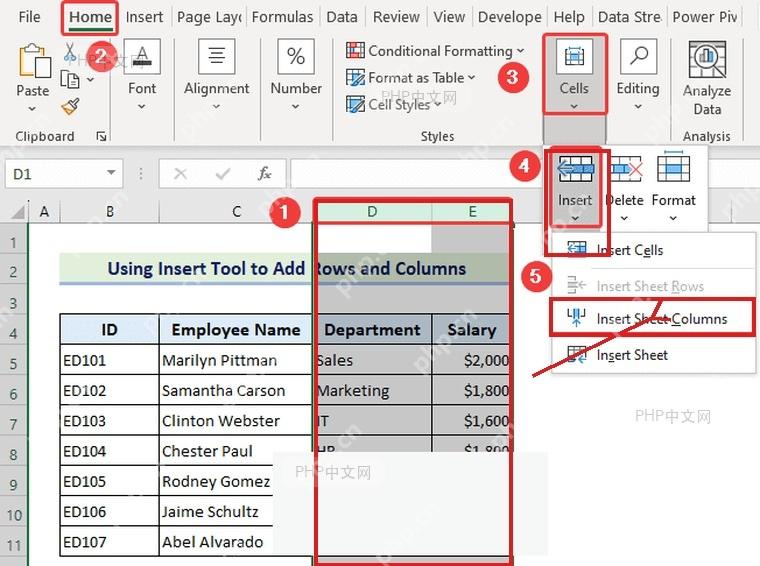Expand the Copy dropdown arrow
This screenshot has width=760, height=566.
tap(90, 79)
